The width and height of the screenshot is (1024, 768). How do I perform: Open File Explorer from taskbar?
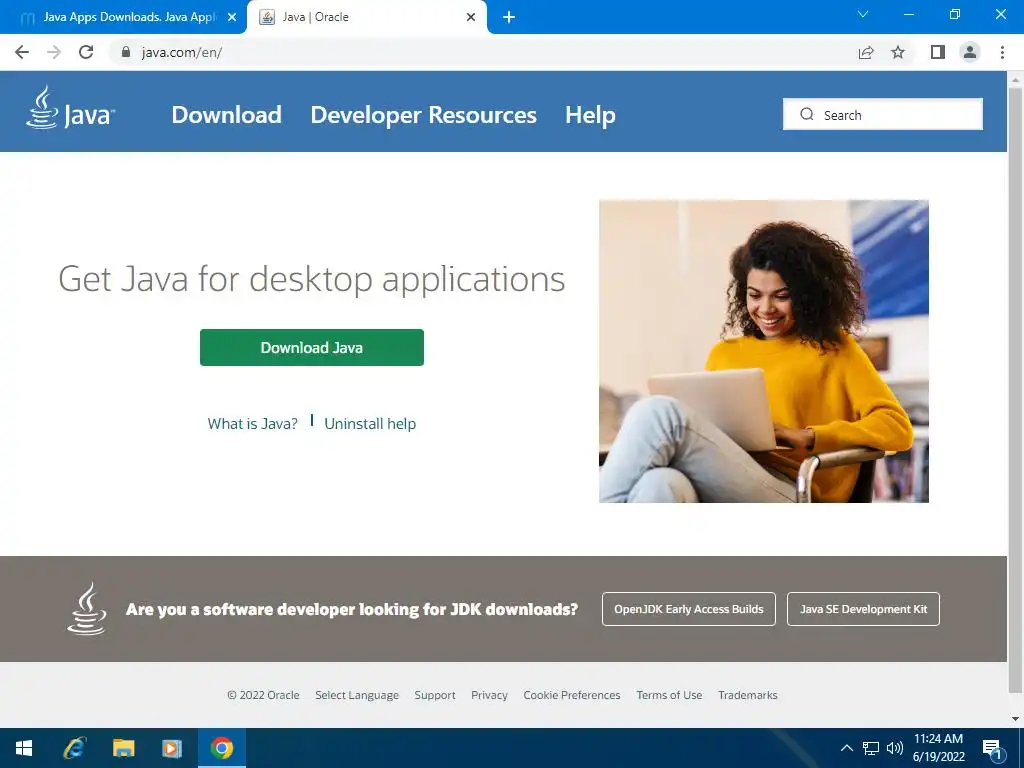pos(123,748)
